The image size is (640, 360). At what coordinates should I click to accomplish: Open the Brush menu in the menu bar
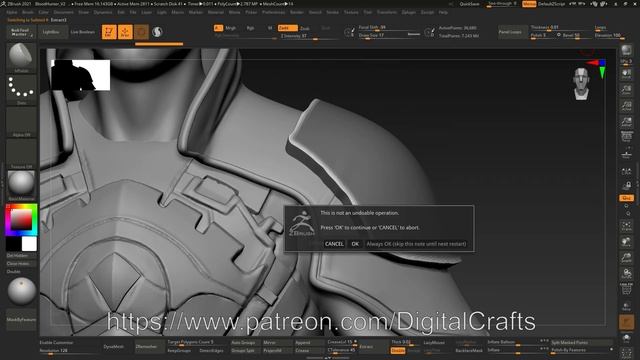(x=28, y=12)
